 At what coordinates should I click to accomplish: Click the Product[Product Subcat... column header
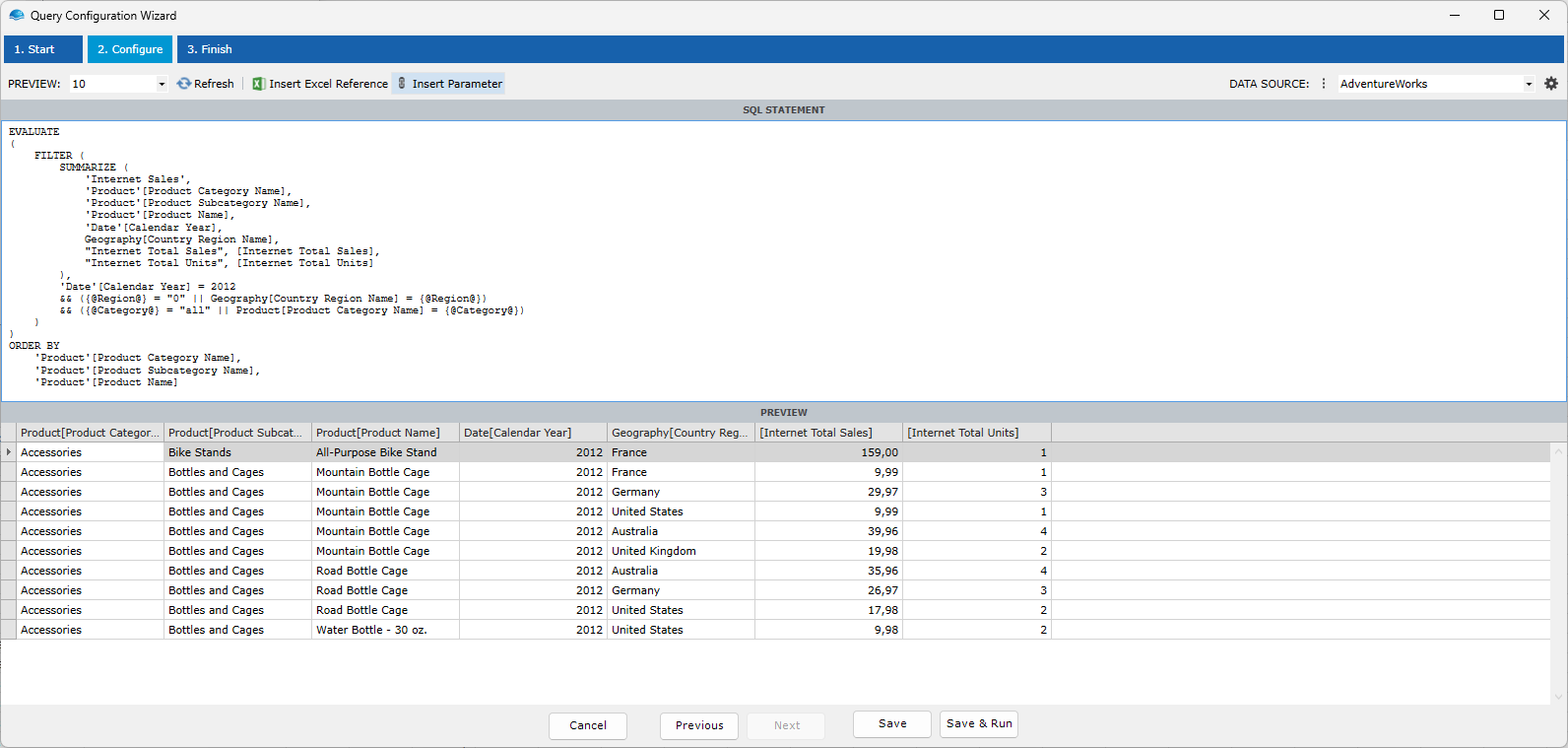(238, 433)
